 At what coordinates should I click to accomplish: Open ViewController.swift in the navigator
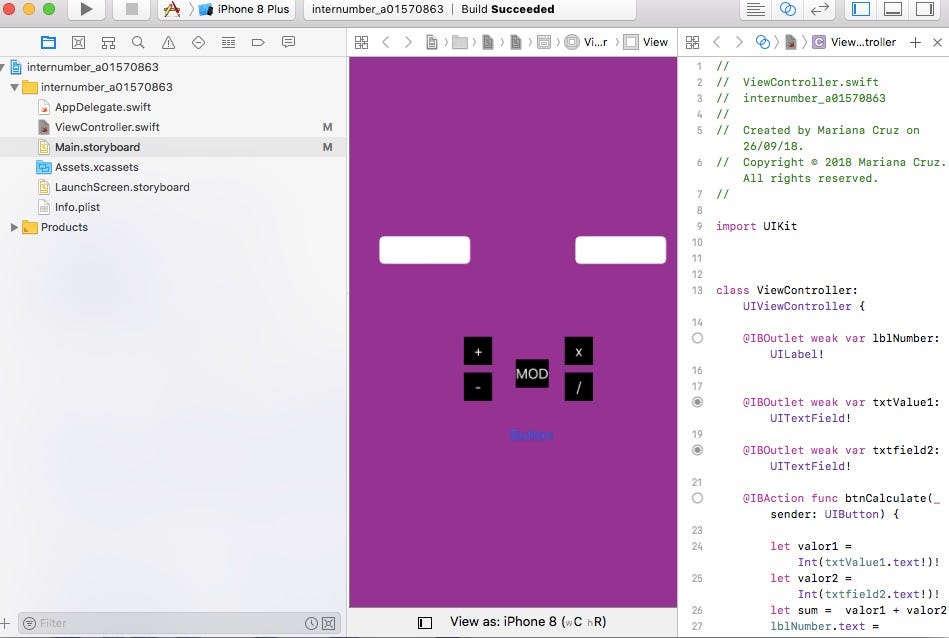click(x=107, y=127)
